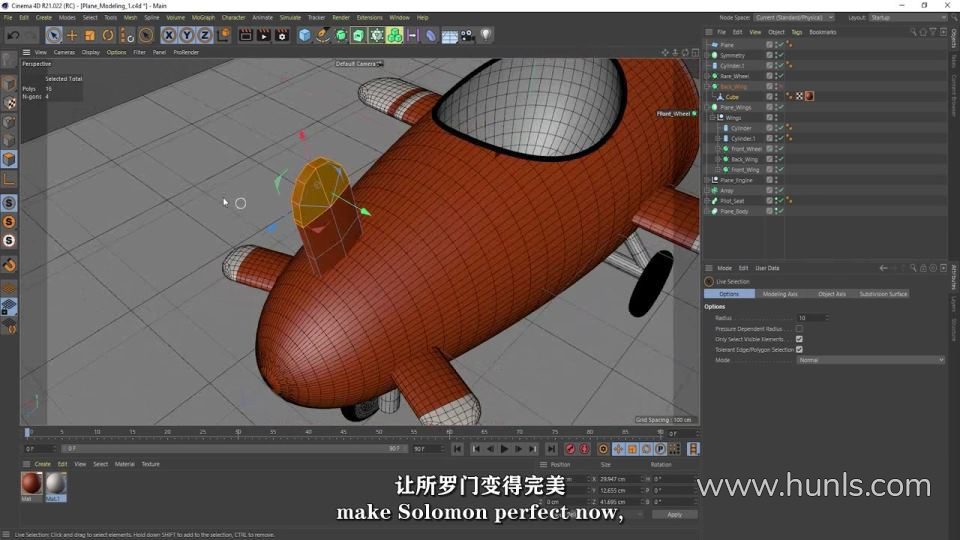
Task: Click Render to Picture Viewer icon
Action: click(264, 36)
